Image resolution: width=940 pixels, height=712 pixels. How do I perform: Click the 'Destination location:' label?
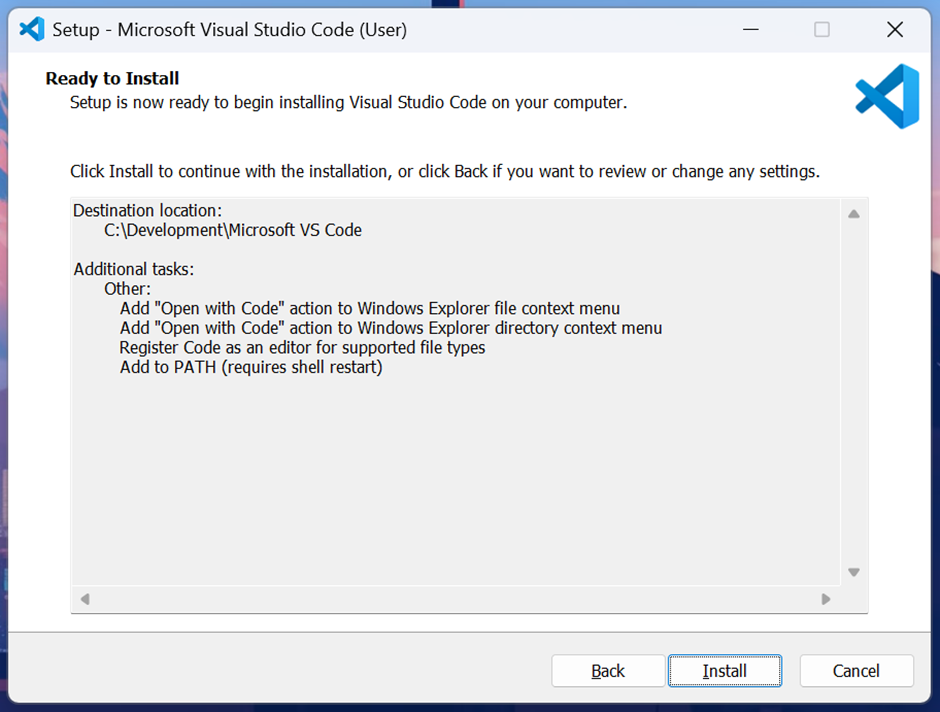(x=147, y=210)
